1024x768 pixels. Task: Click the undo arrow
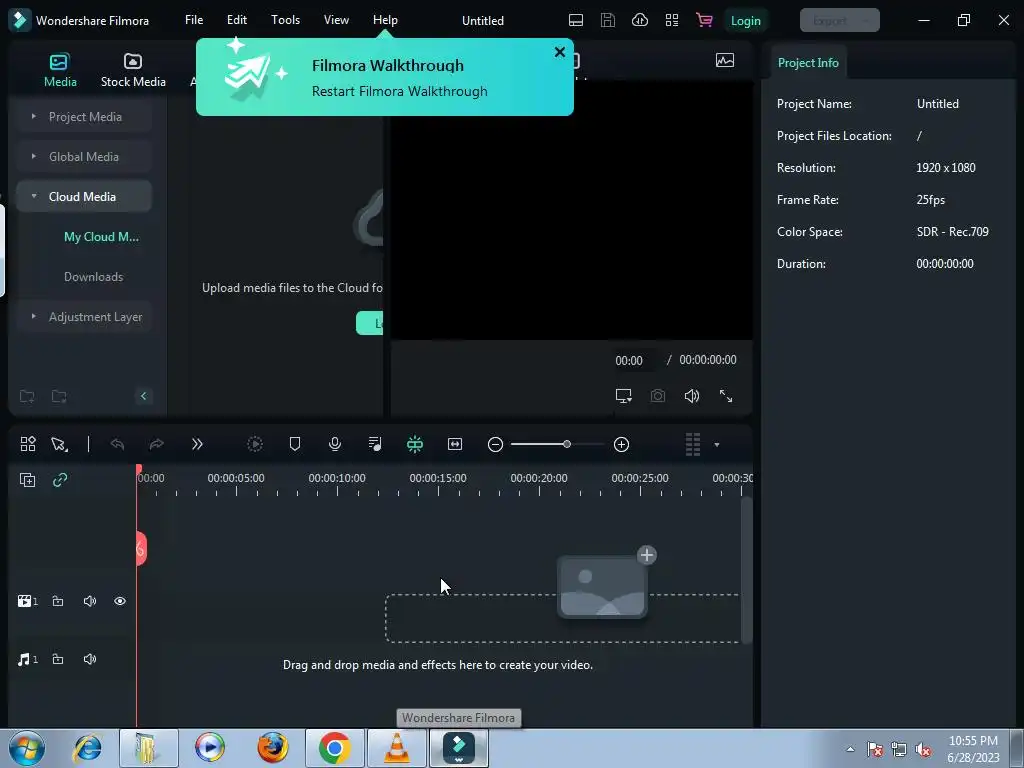(118, 444)
